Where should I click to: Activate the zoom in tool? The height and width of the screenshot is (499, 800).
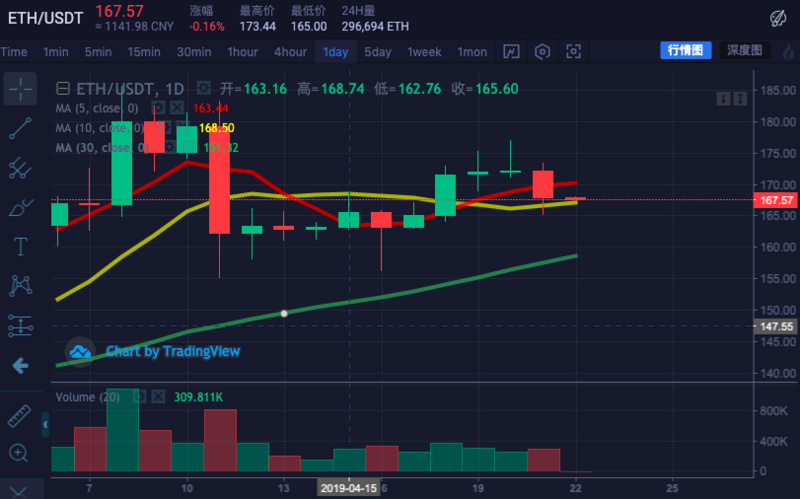point(19,453)
